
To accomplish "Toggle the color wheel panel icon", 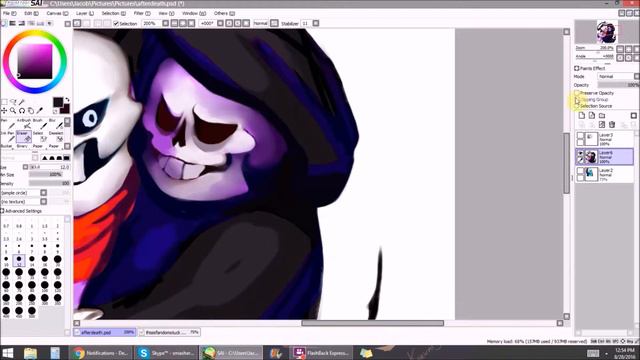I will click(x=4, y=24).
